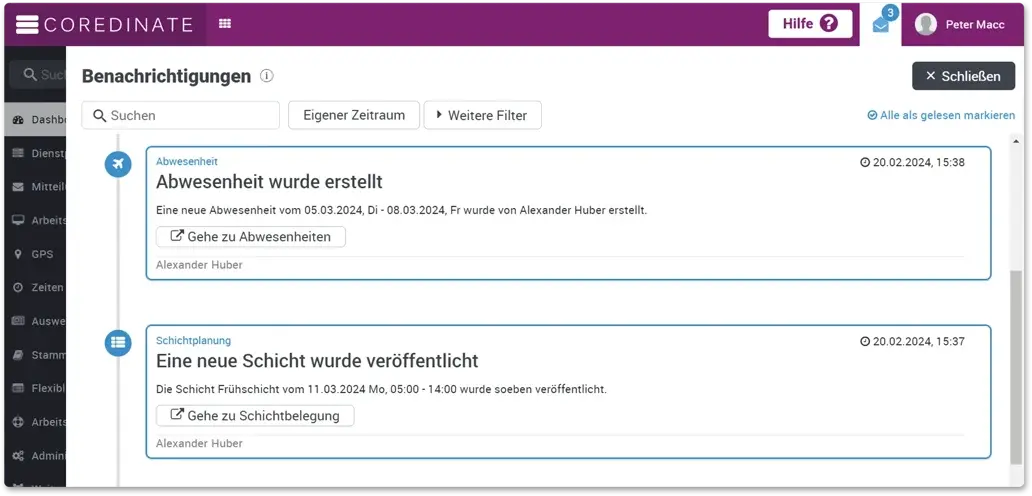Click the apps grid icon in header
The image size is (1032, 496).
pos(225,24)
